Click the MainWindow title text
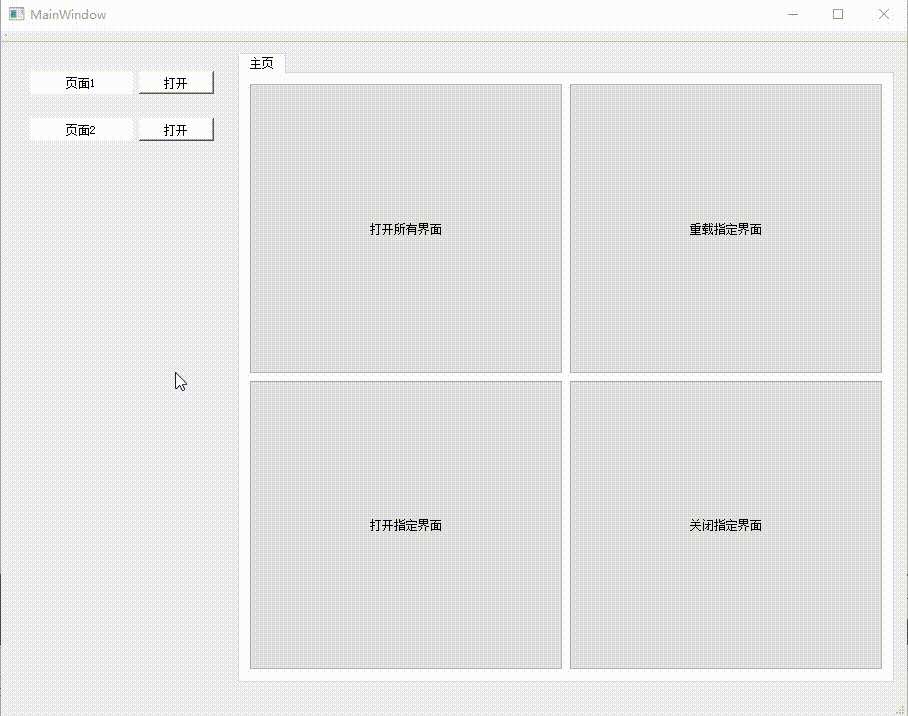Screen dimensions: 908x716 coord(68,14)
